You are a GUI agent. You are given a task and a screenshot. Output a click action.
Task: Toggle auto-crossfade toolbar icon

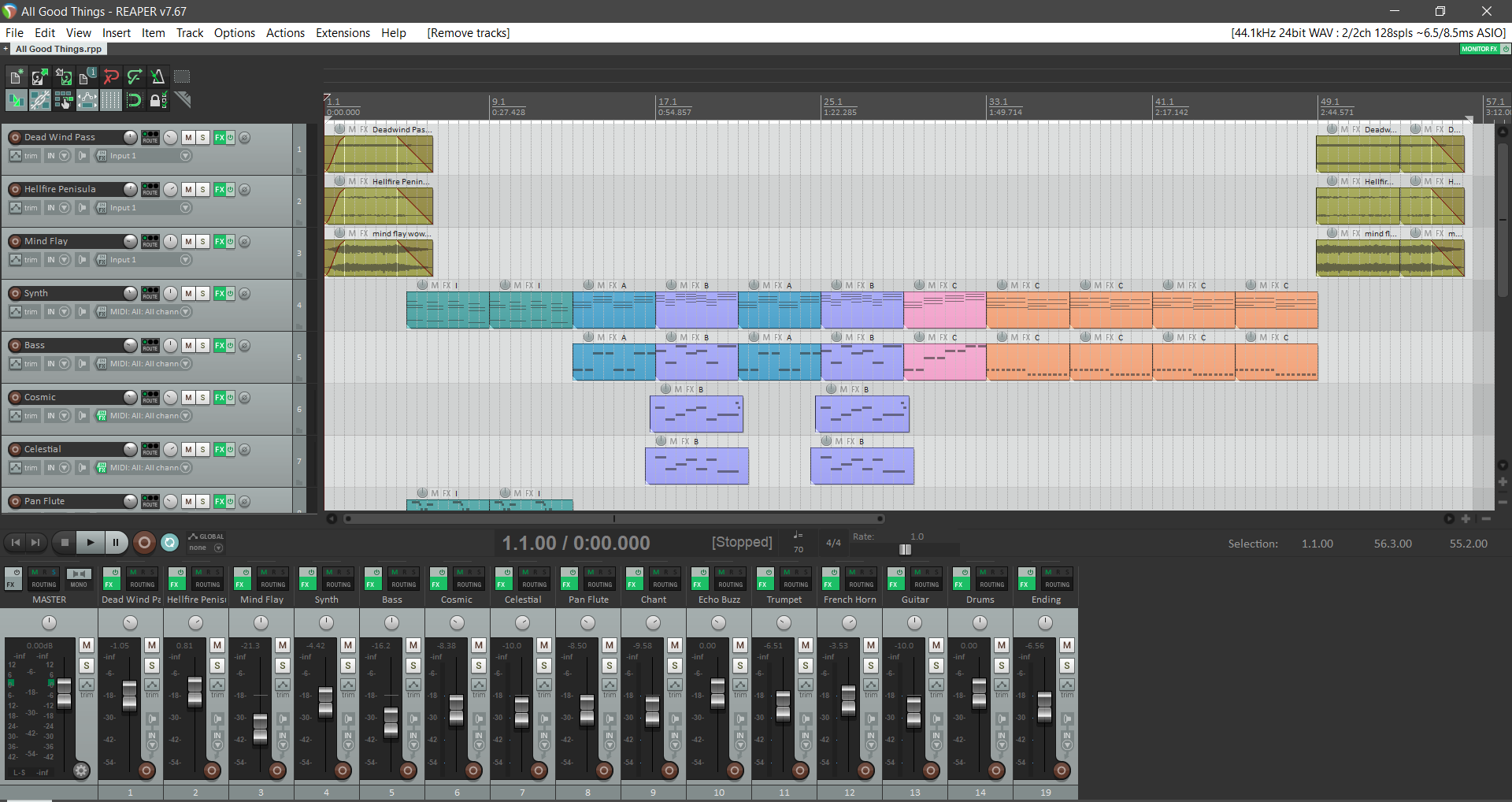16,100
